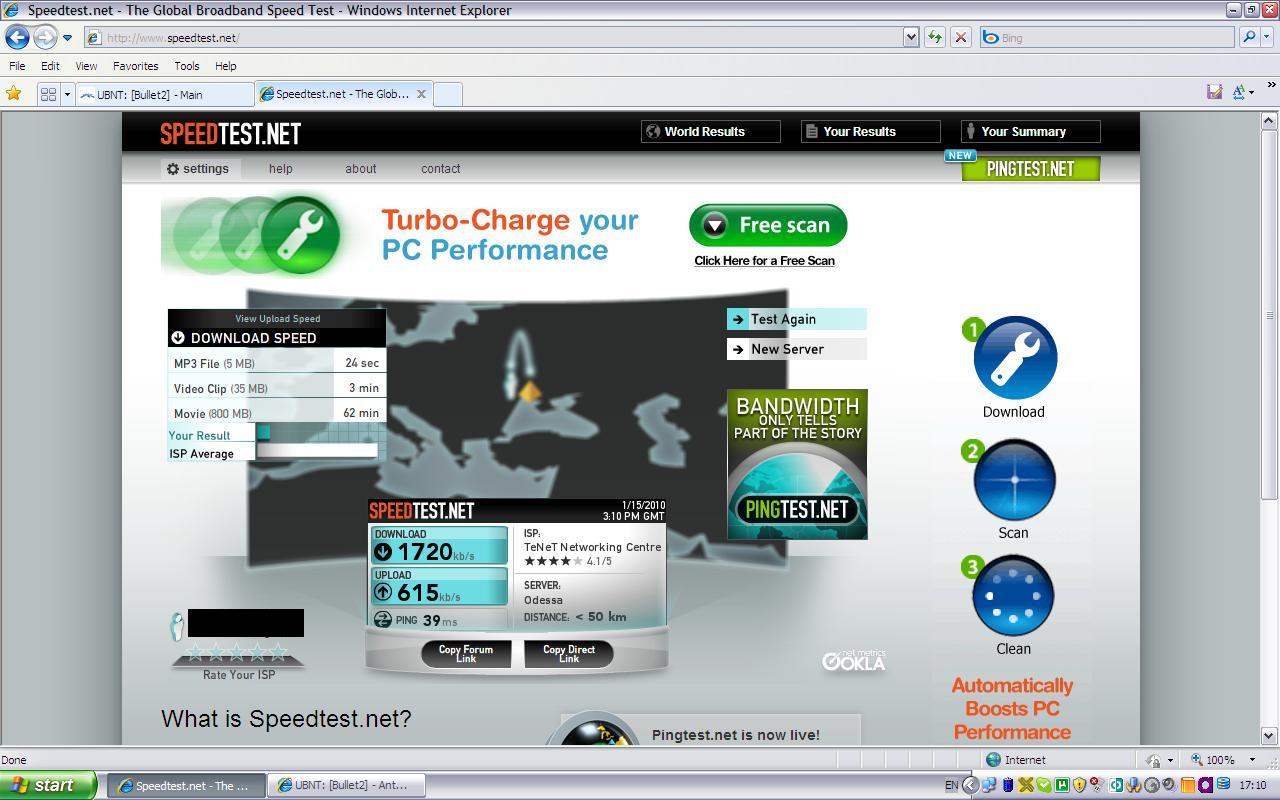Image resolution: width=1280 pixels, height=800 pixels.
Task: Open Your Summary
Action: point(1030,131)
